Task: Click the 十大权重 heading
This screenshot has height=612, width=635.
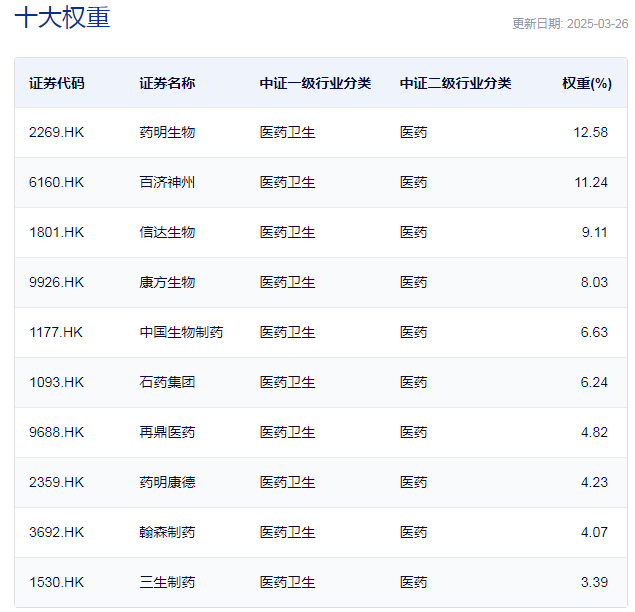Action: pyautogui.click(x=62, y=18)
